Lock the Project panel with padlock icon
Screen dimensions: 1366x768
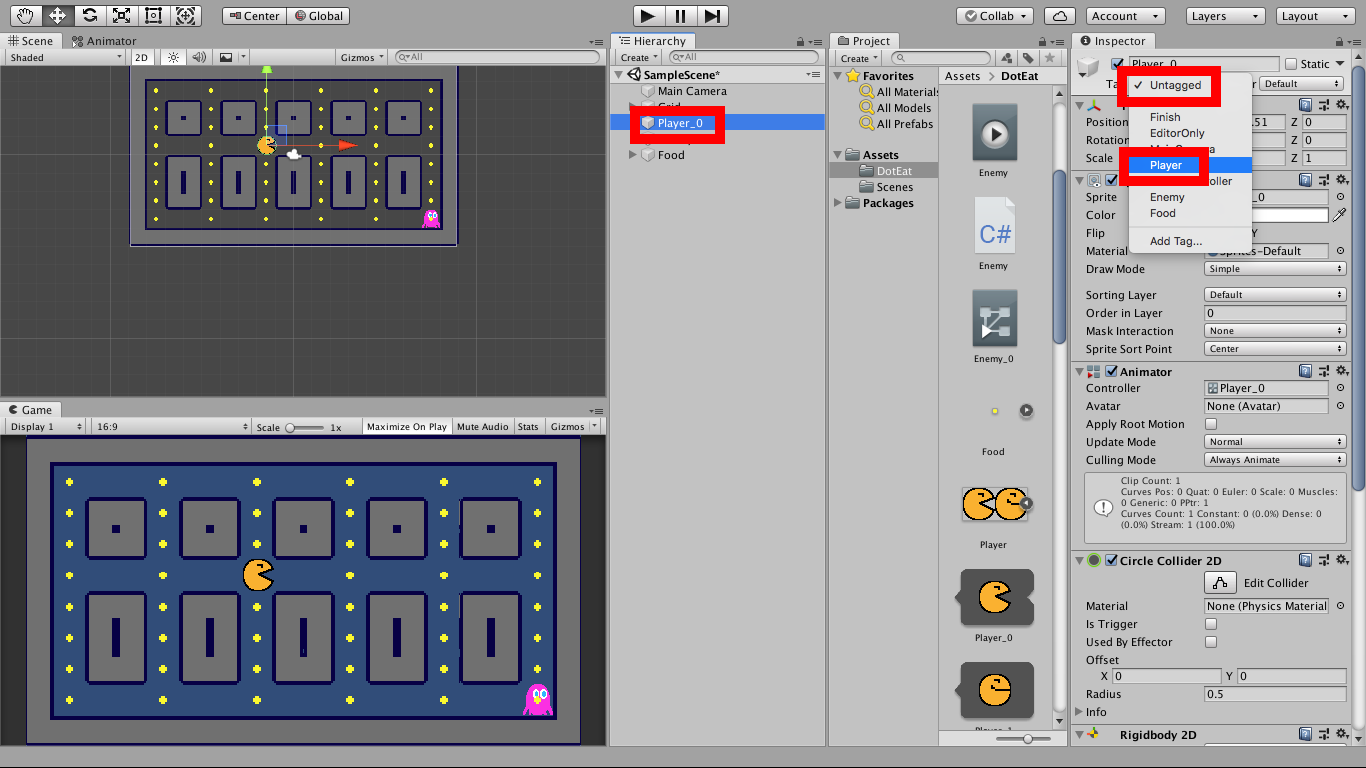point(1042,41)
